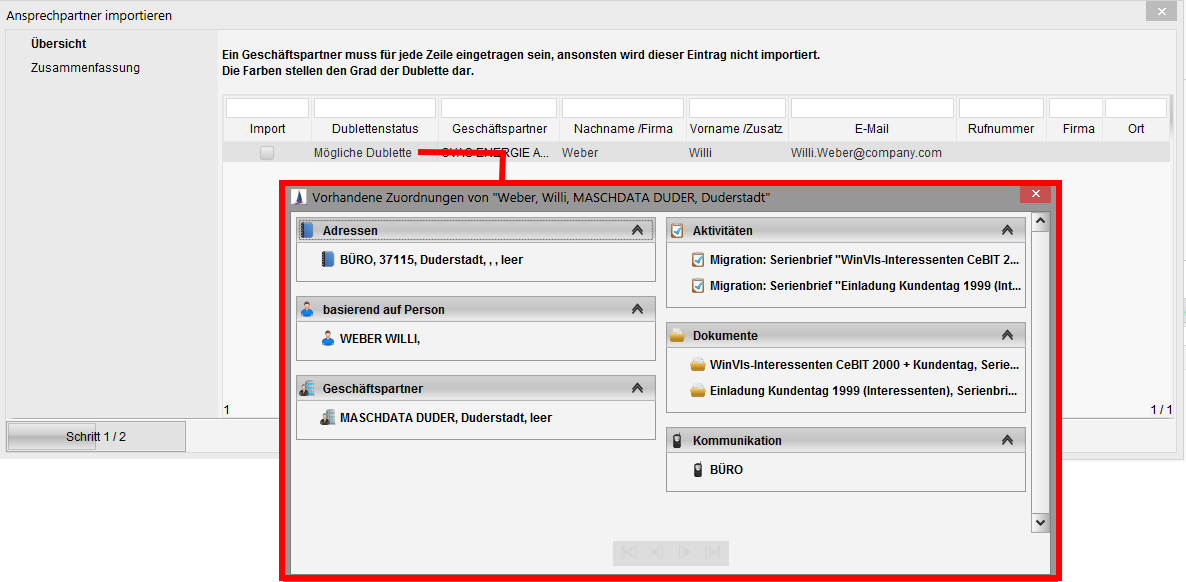Collapse the Kommunikation section
1186x582 pixels.
(x=1007, y=440)
